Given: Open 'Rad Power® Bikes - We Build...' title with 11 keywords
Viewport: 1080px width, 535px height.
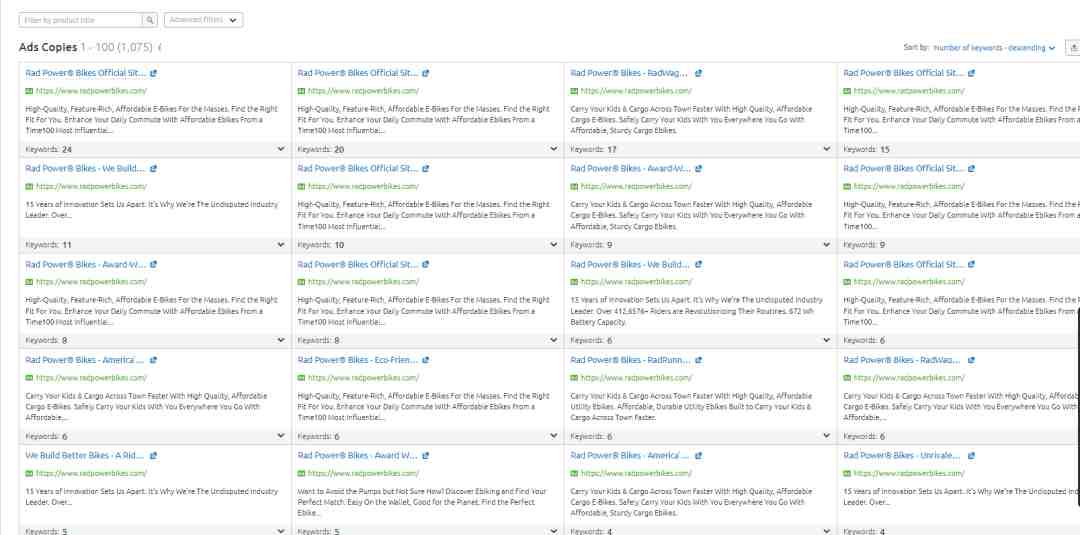Looking at the screenshot, I should 85,169.
